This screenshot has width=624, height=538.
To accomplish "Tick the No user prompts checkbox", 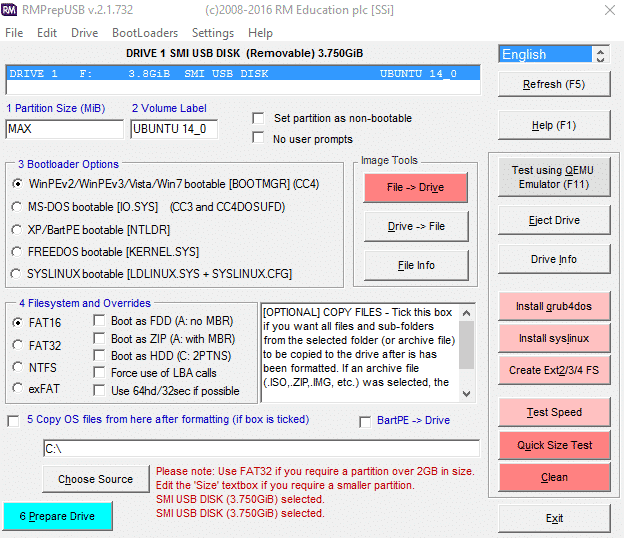I will tap(259, 139).
